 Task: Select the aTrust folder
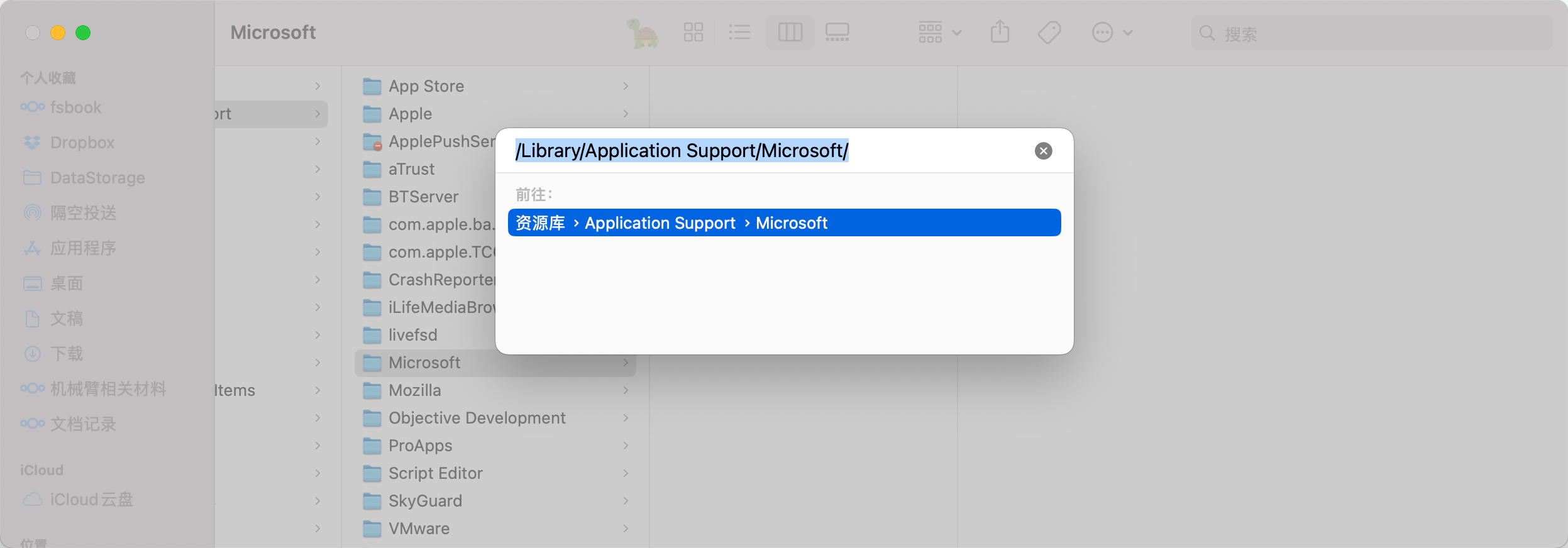426,169
